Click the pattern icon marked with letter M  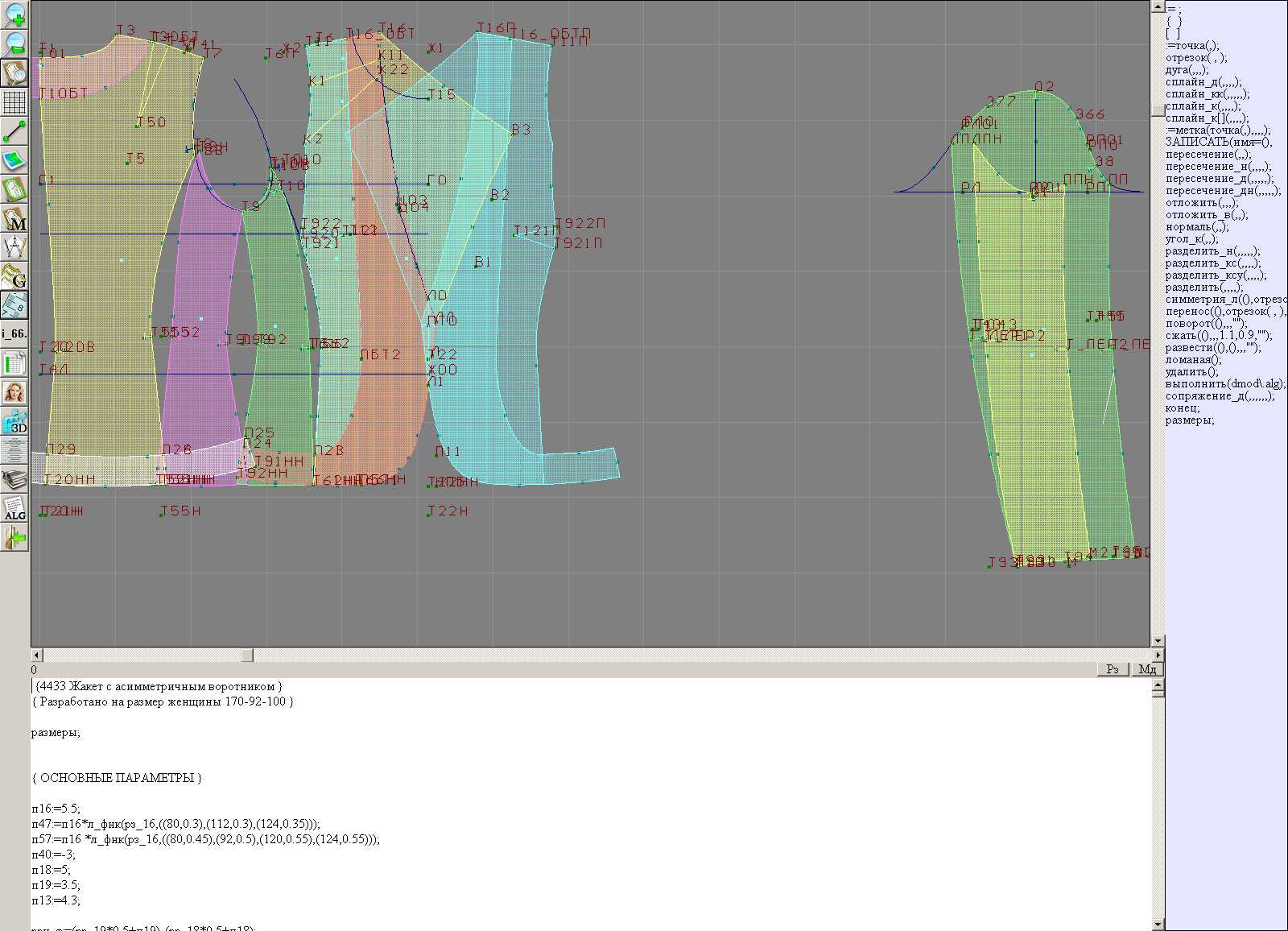(14, 218)
